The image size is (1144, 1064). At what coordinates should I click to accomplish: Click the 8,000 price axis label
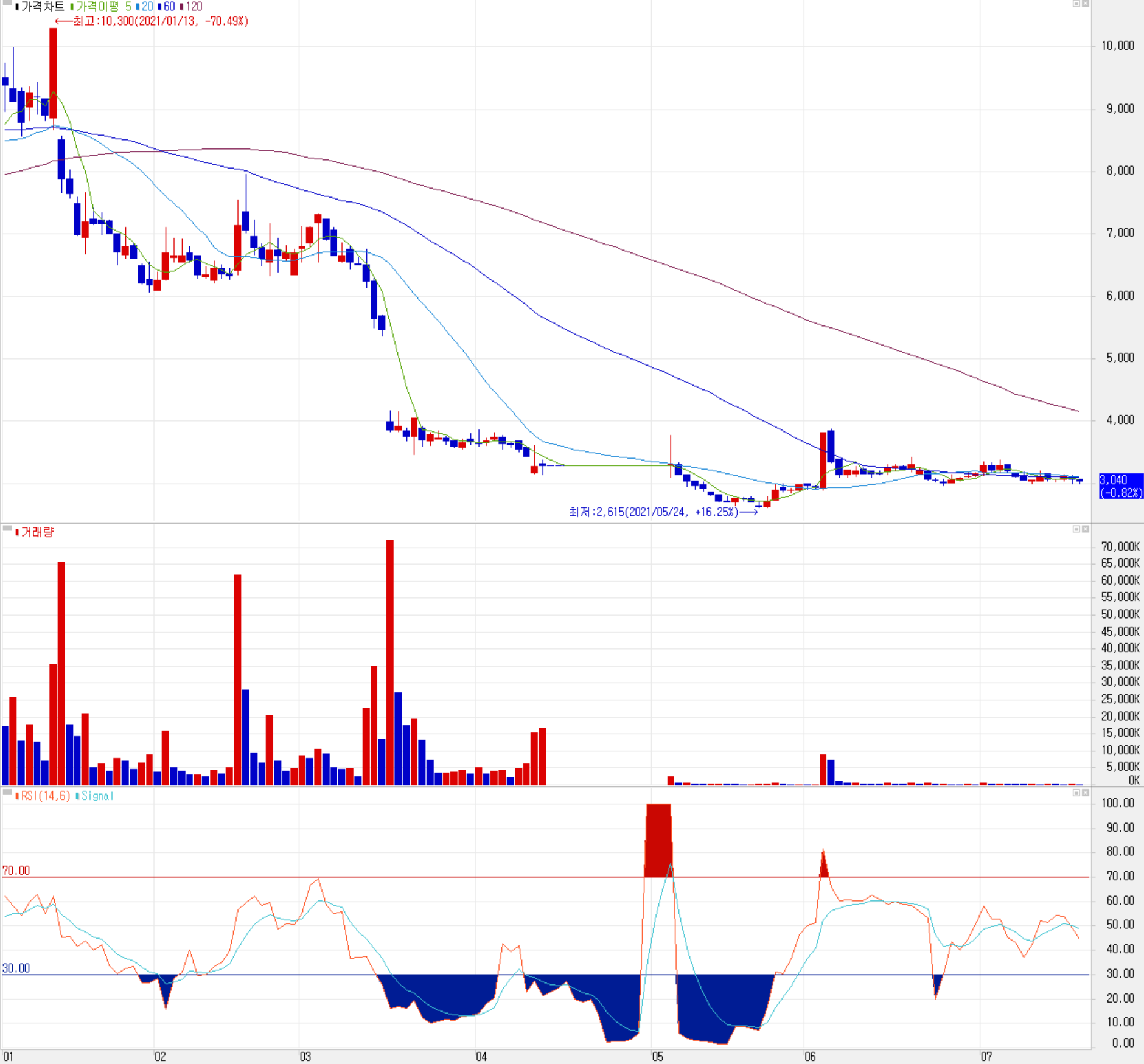tap(1120, 171)
